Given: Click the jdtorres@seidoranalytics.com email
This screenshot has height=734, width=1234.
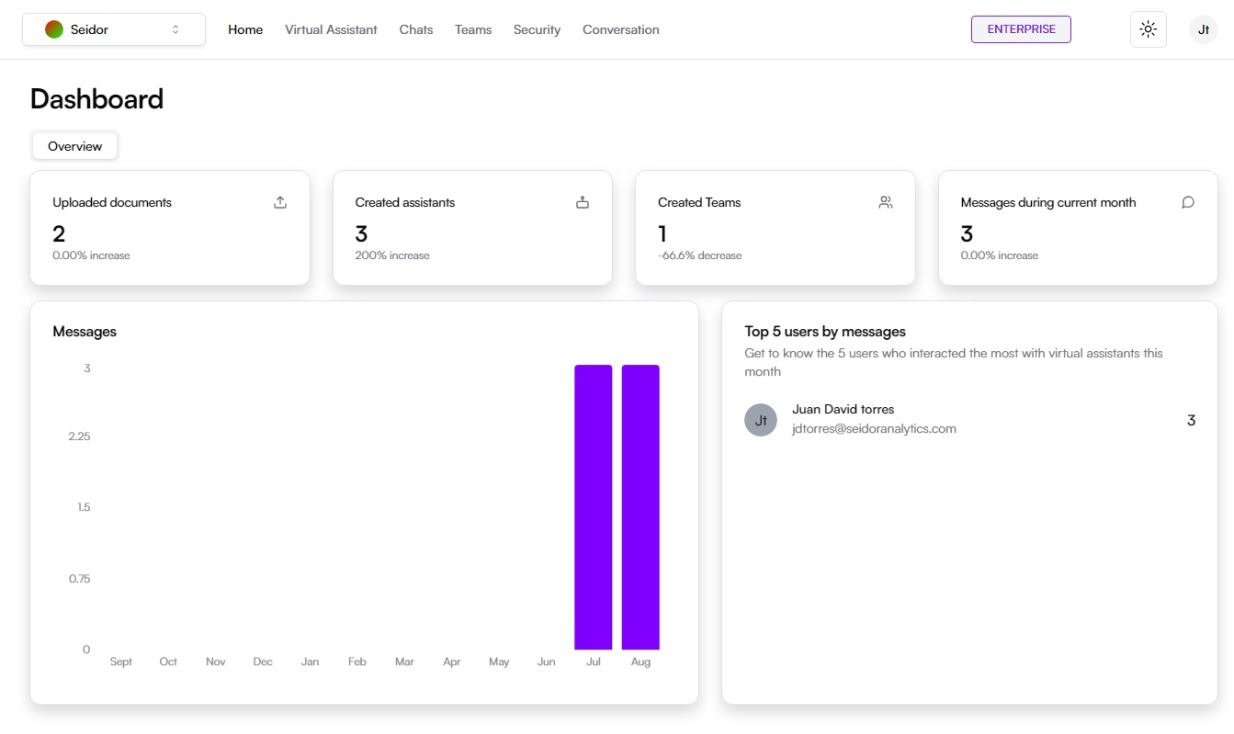Looking at the screenshot, I should [874, 429].
